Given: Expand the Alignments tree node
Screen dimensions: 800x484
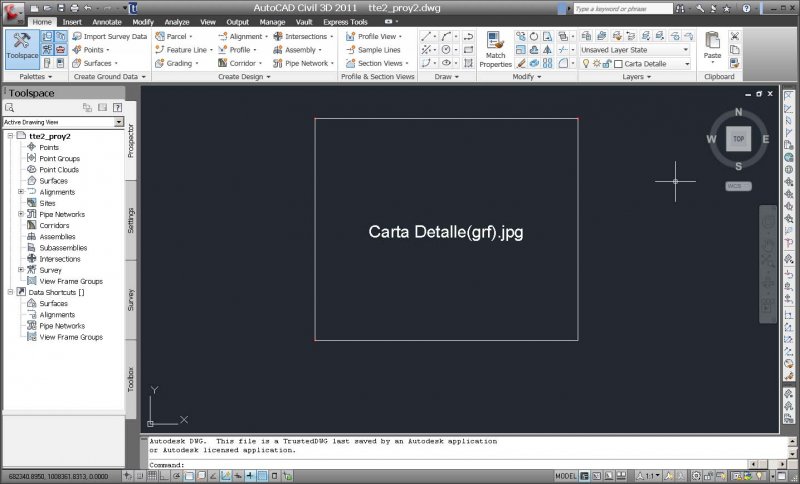Looking at the screenshot, I should click(21, 192).
